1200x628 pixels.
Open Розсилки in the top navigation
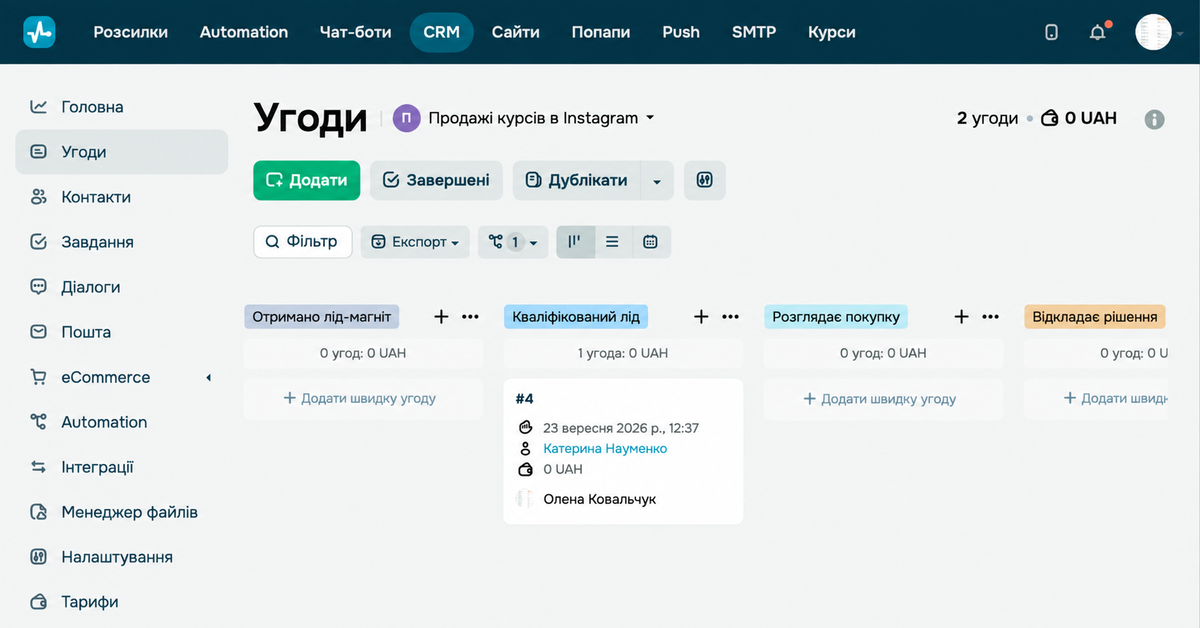click(x=131, y=32)
